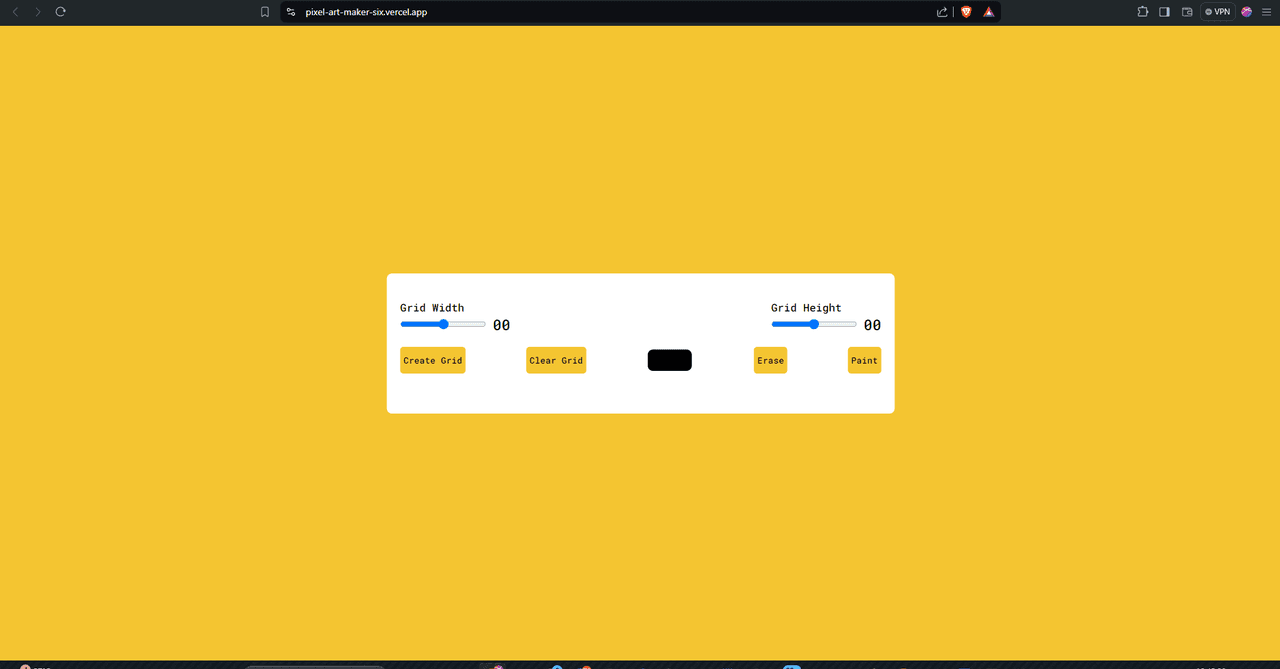Open the black color picker swatch

coord(669,360)
